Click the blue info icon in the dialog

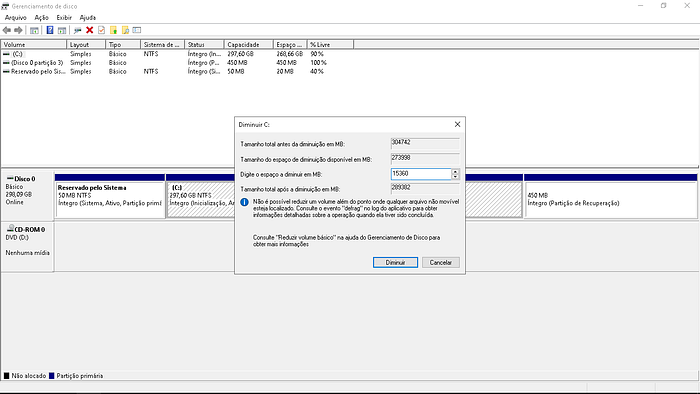point(244,202)
